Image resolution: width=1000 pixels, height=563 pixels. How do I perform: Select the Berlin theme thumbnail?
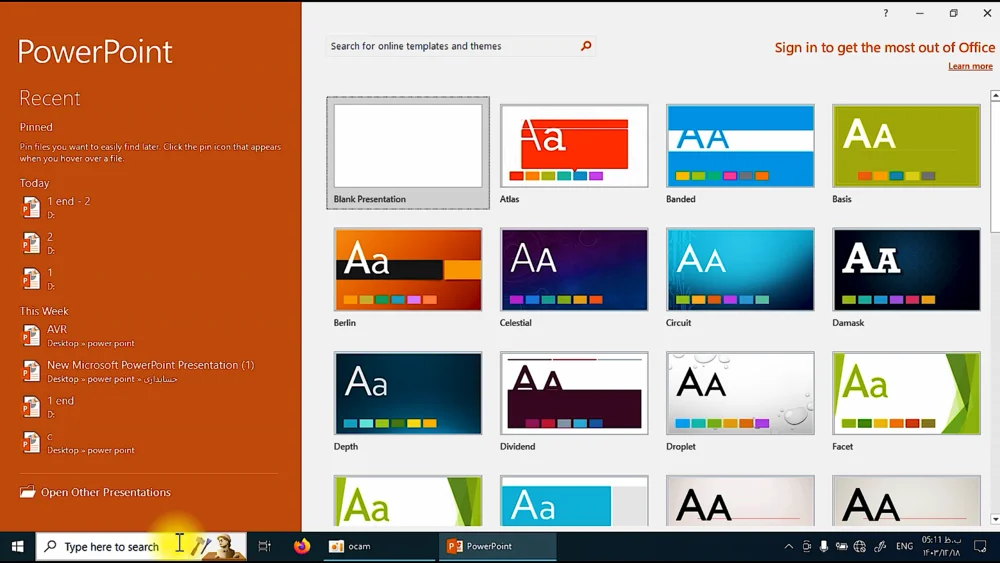coord(408,270)
